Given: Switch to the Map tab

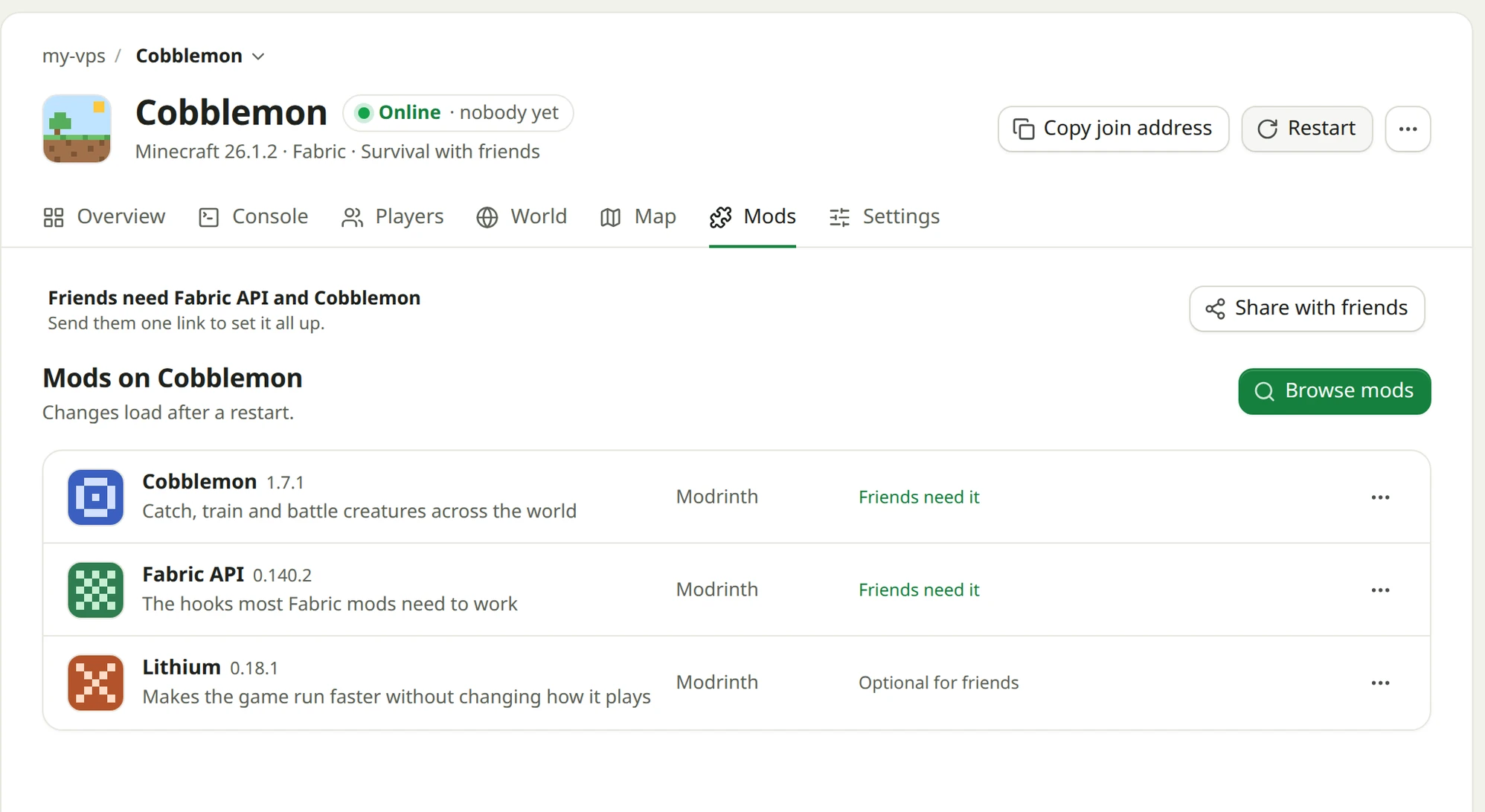Looking at the screenshot, I should (x=638, y=216).
